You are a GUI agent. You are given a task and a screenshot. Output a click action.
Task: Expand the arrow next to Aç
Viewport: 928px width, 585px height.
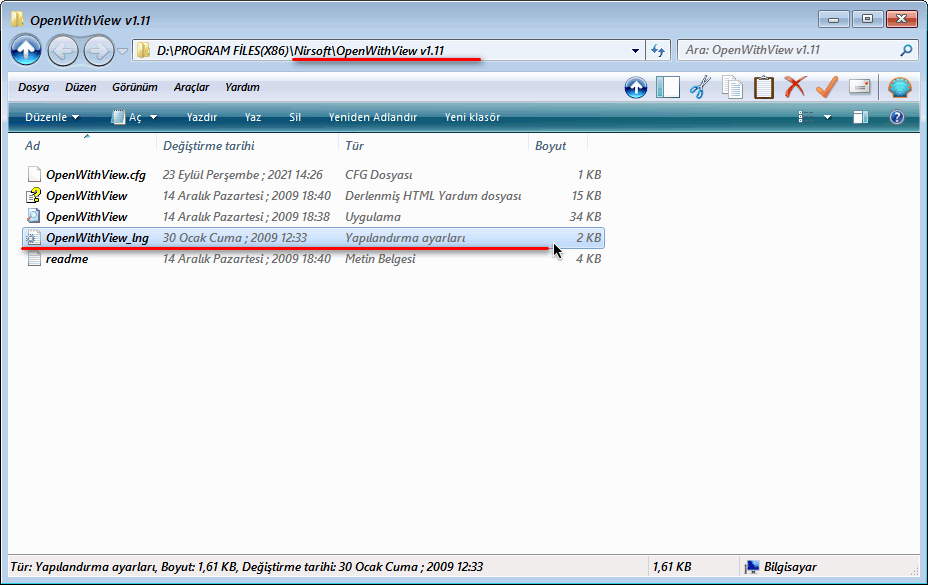point(153,117)
